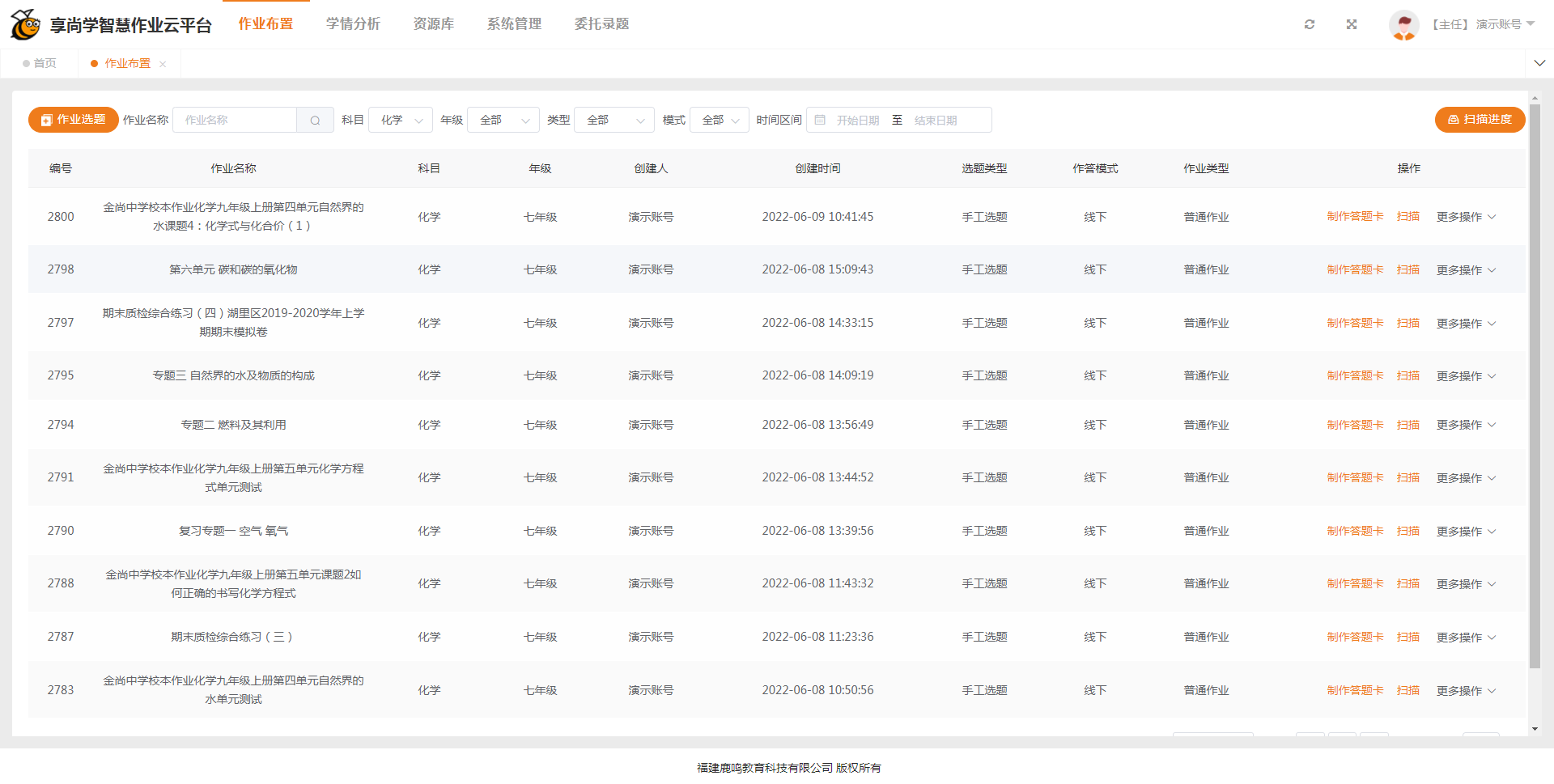Image resolution: width=1554 pixels, height=784 pixels.
Task: Expand 更多操作 for row 2800
Action: pos(1466,217)
